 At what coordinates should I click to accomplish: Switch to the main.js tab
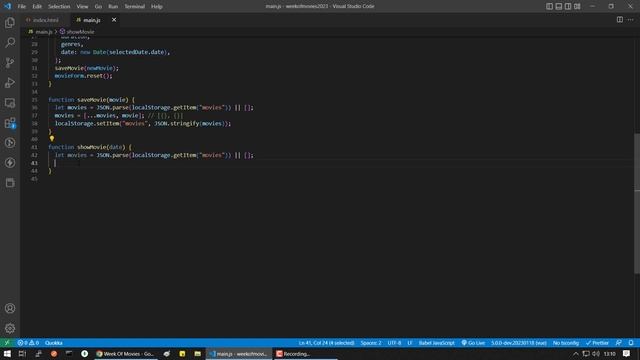(x=92, y=20)
